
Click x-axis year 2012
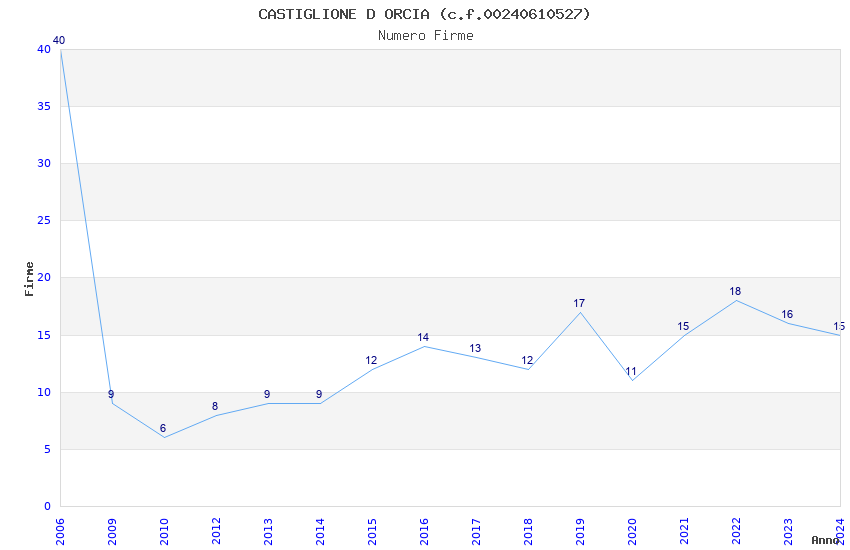point(216,531)
